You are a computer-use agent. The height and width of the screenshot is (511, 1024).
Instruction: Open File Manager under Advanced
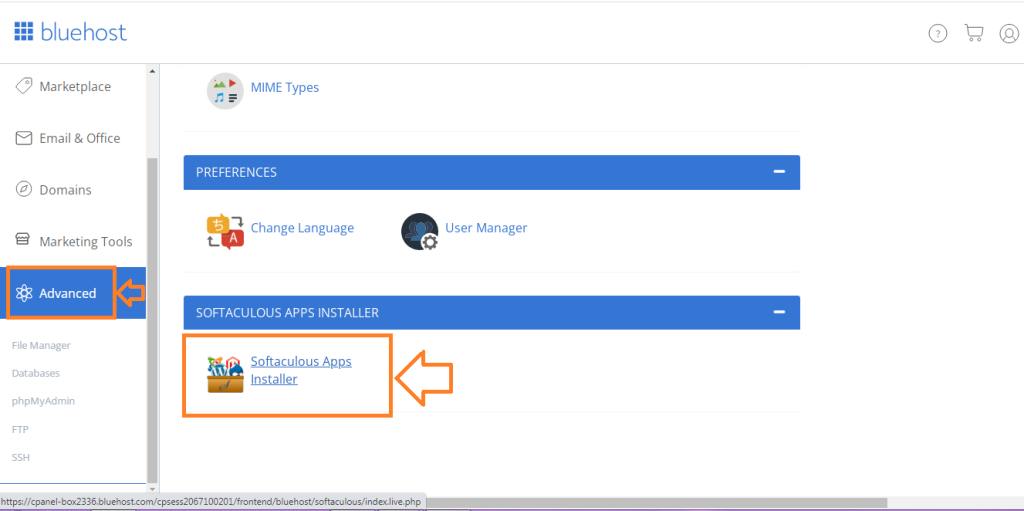[41, 345]
